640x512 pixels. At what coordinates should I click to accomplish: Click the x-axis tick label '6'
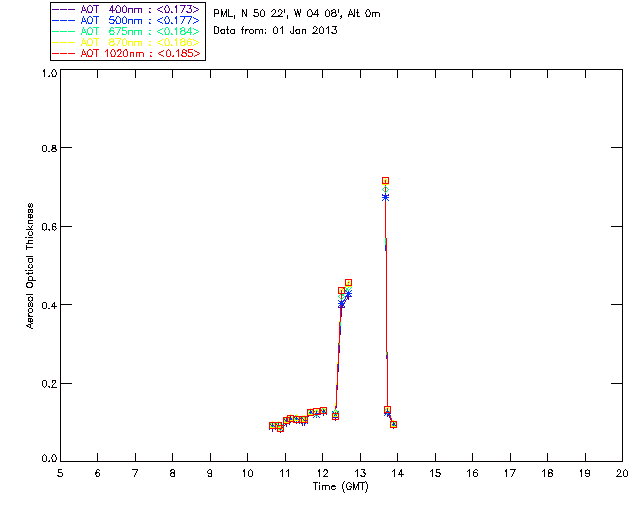98,473
